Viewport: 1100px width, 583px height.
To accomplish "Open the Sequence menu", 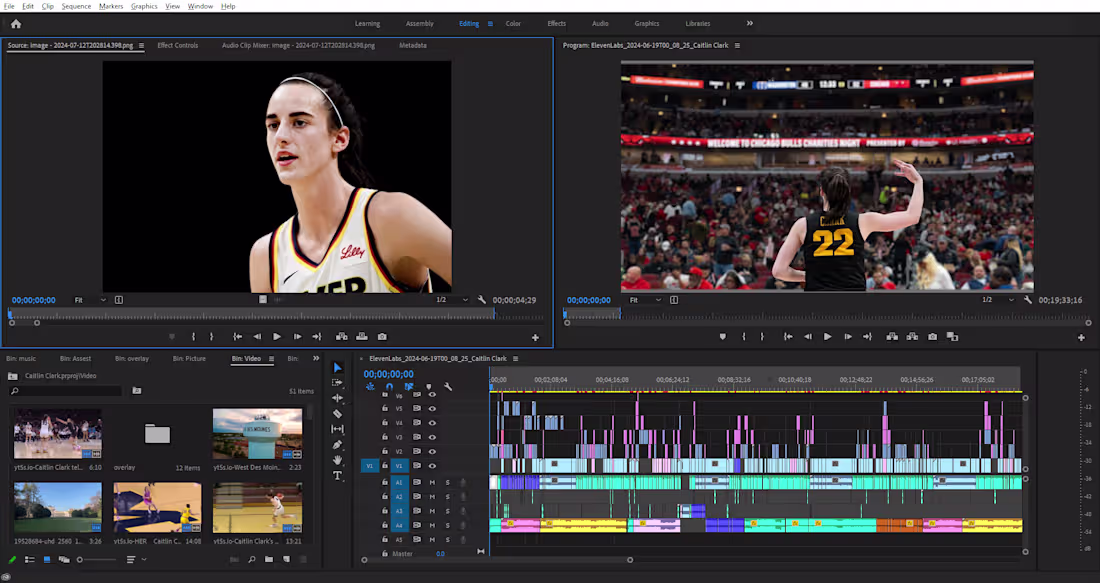I will tap(76, 6).
